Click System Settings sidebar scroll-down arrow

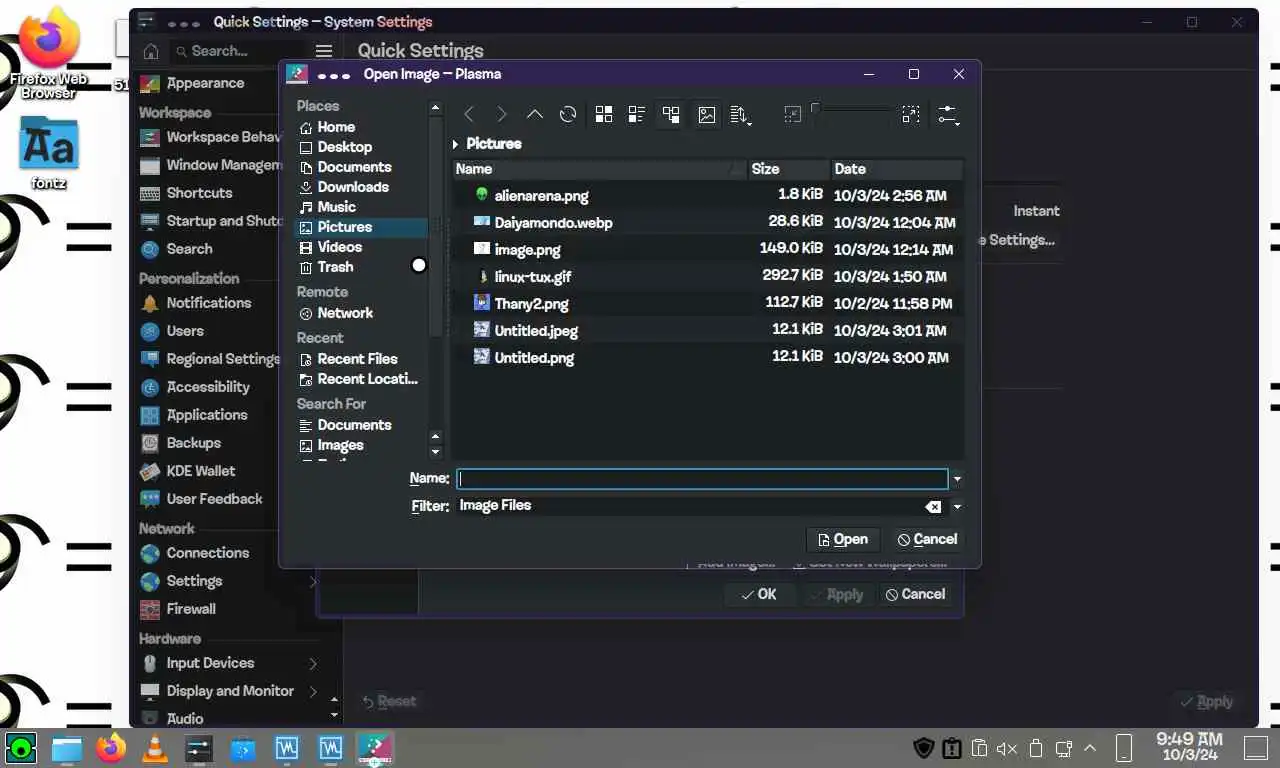[334, 715]
